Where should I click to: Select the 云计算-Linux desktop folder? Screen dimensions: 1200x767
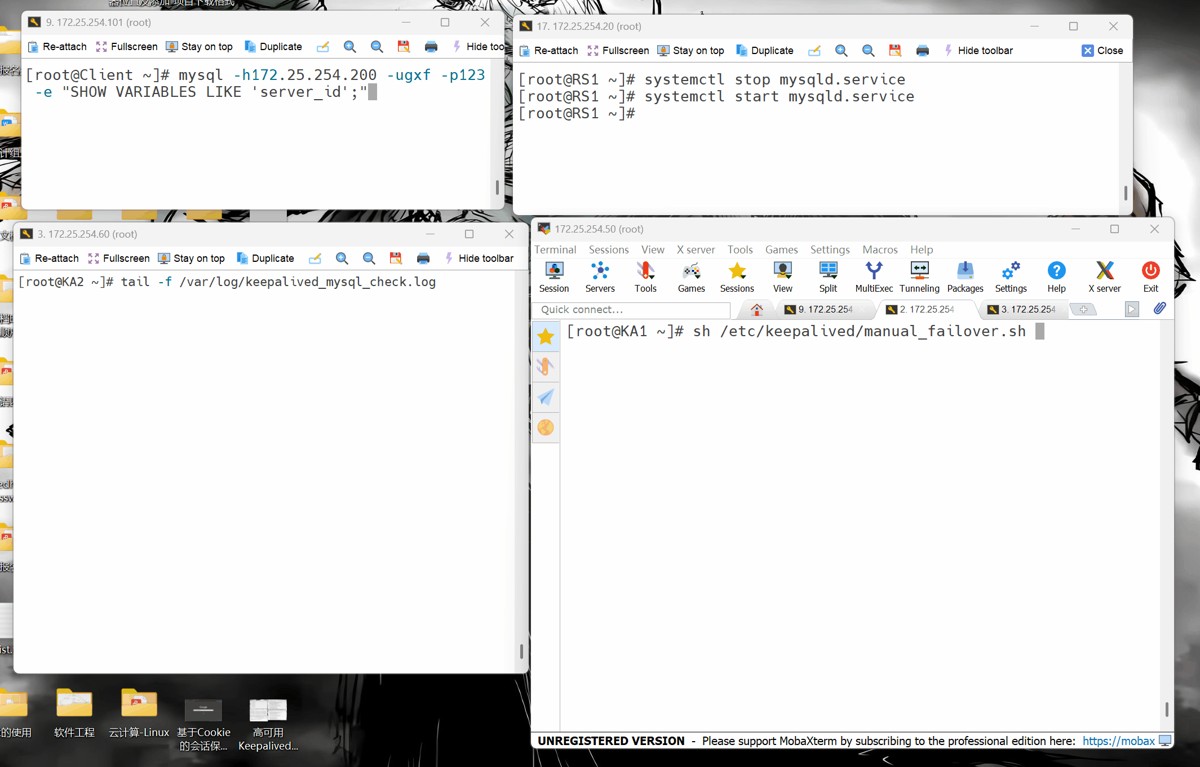(x=139, y=714)
